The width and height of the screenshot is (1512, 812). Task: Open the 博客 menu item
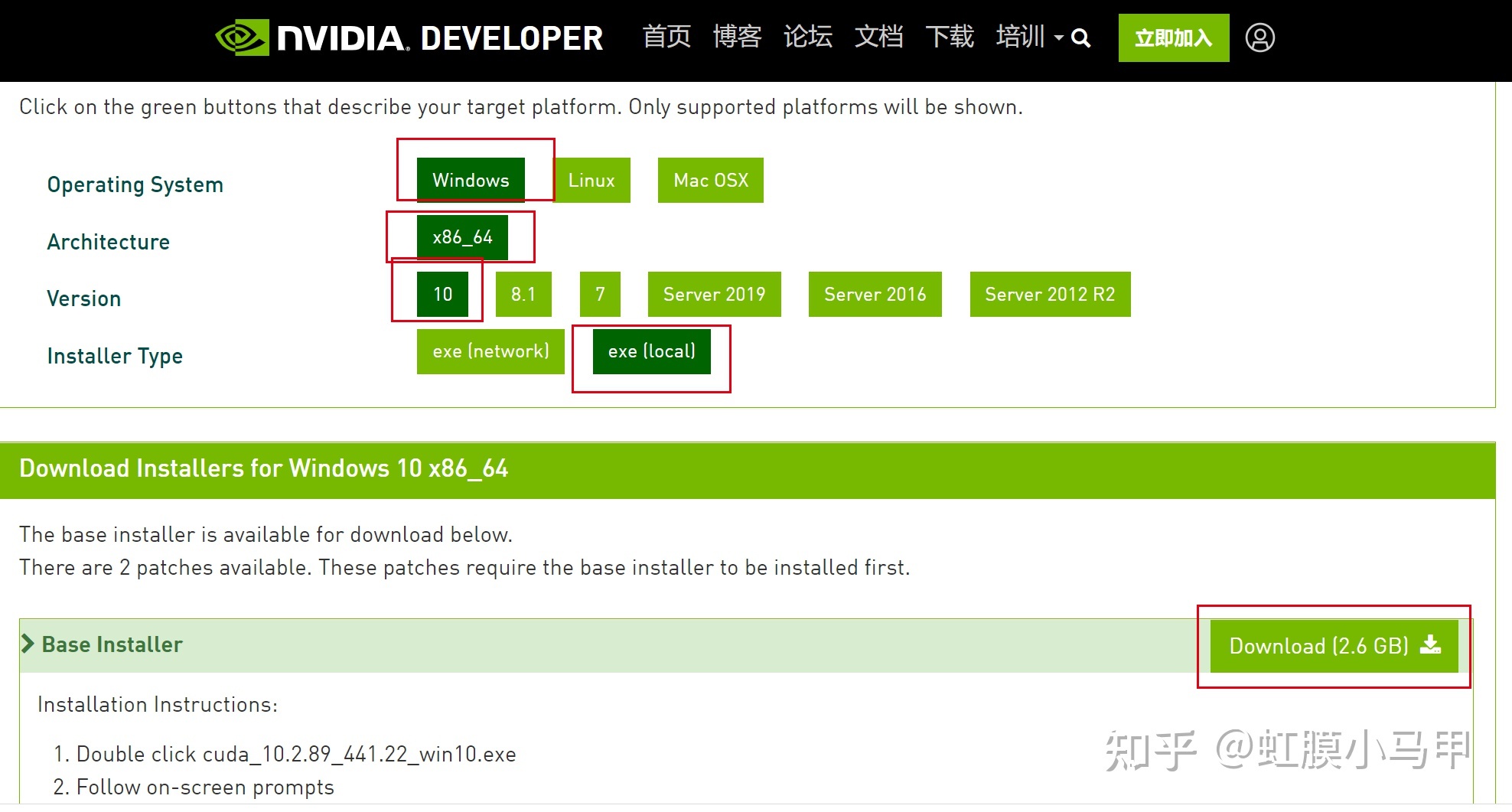pyautogui.click(x=737, y=37)
